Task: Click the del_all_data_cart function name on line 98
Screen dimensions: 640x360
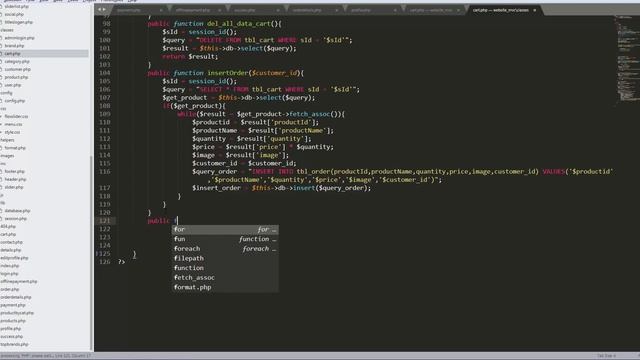Action: coord(239,24)
